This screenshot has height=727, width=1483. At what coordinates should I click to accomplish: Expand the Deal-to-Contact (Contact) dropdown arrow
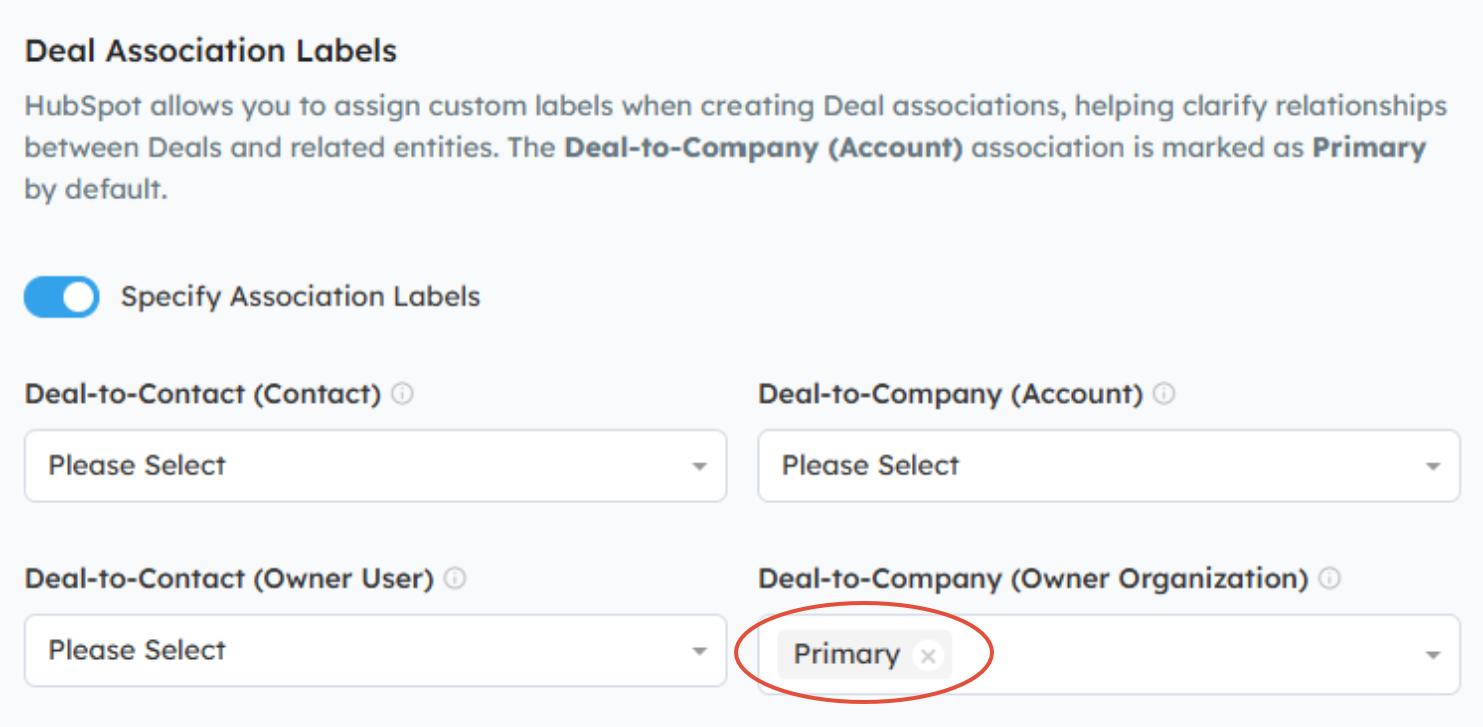[700, 466]
